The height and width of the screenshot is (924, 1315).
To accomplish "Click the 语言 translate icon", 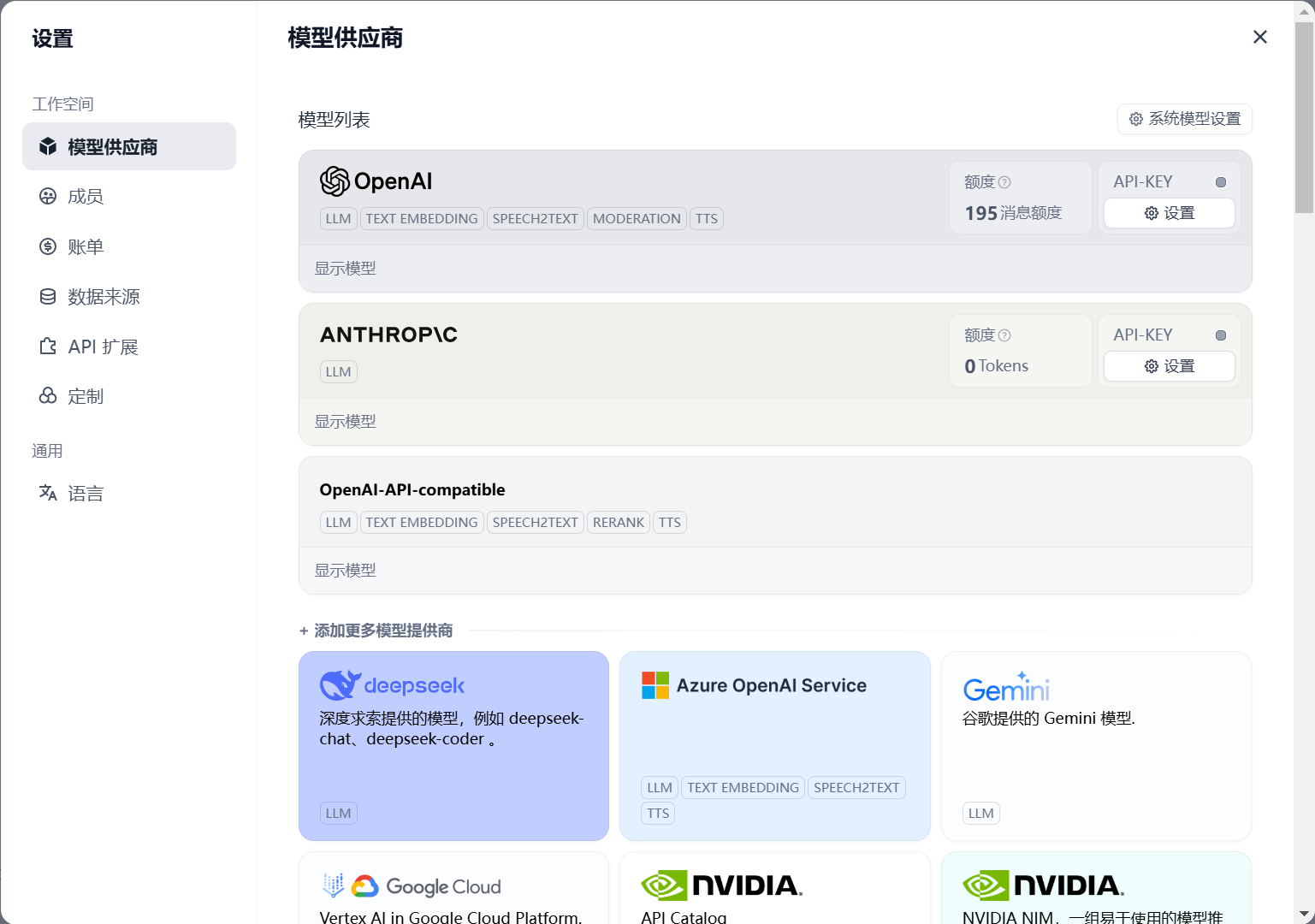I will (48, 493).
